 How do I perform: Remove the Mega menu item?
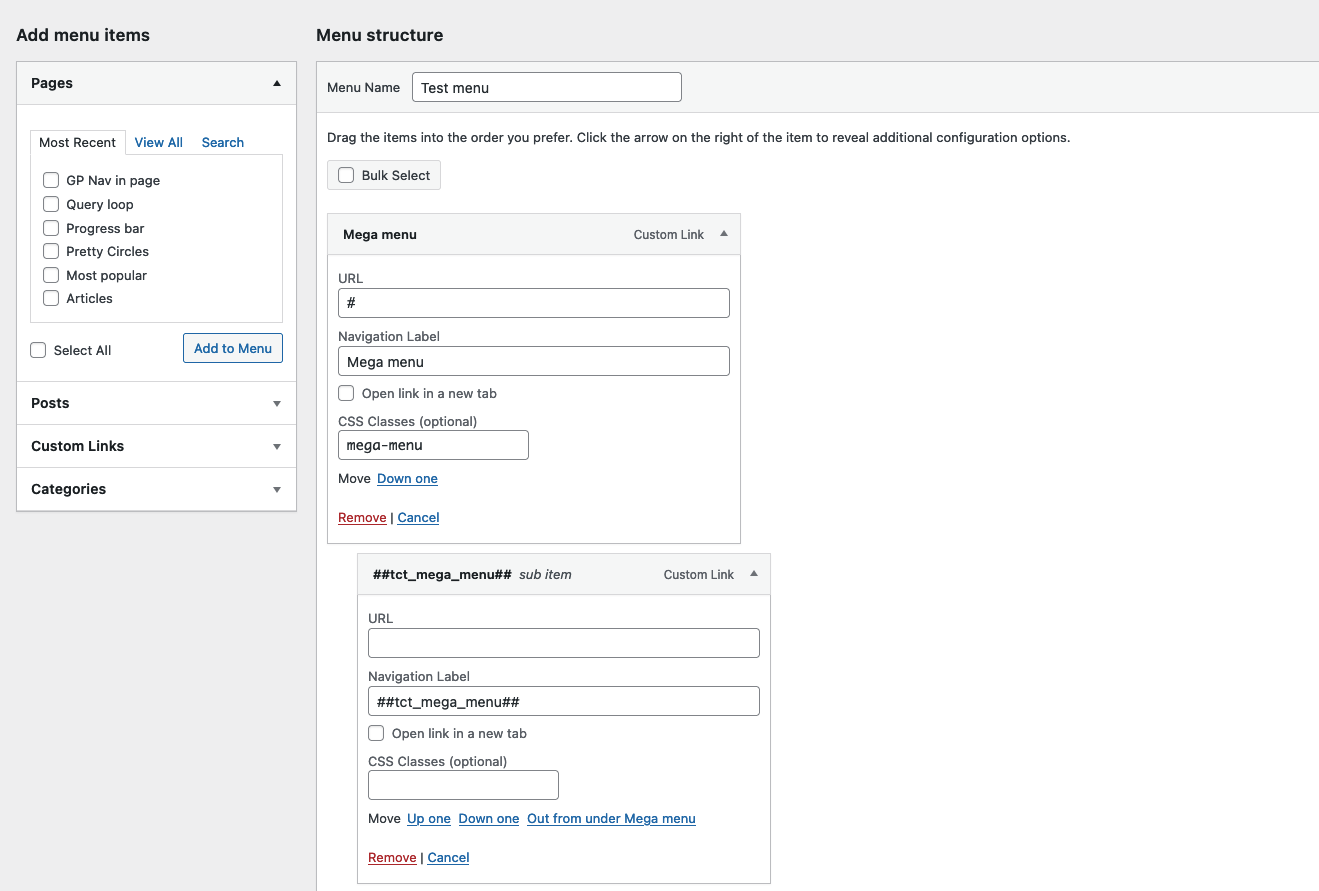click(362, 517)
